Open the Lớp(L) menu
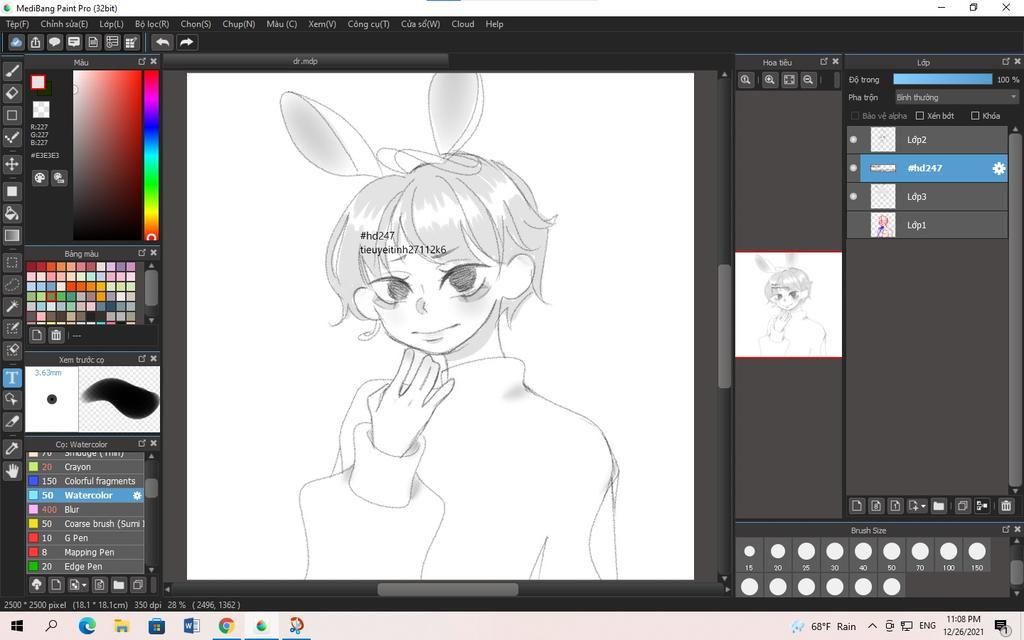The width and height of the screenshot is (1024, 640). pos(111,24)
